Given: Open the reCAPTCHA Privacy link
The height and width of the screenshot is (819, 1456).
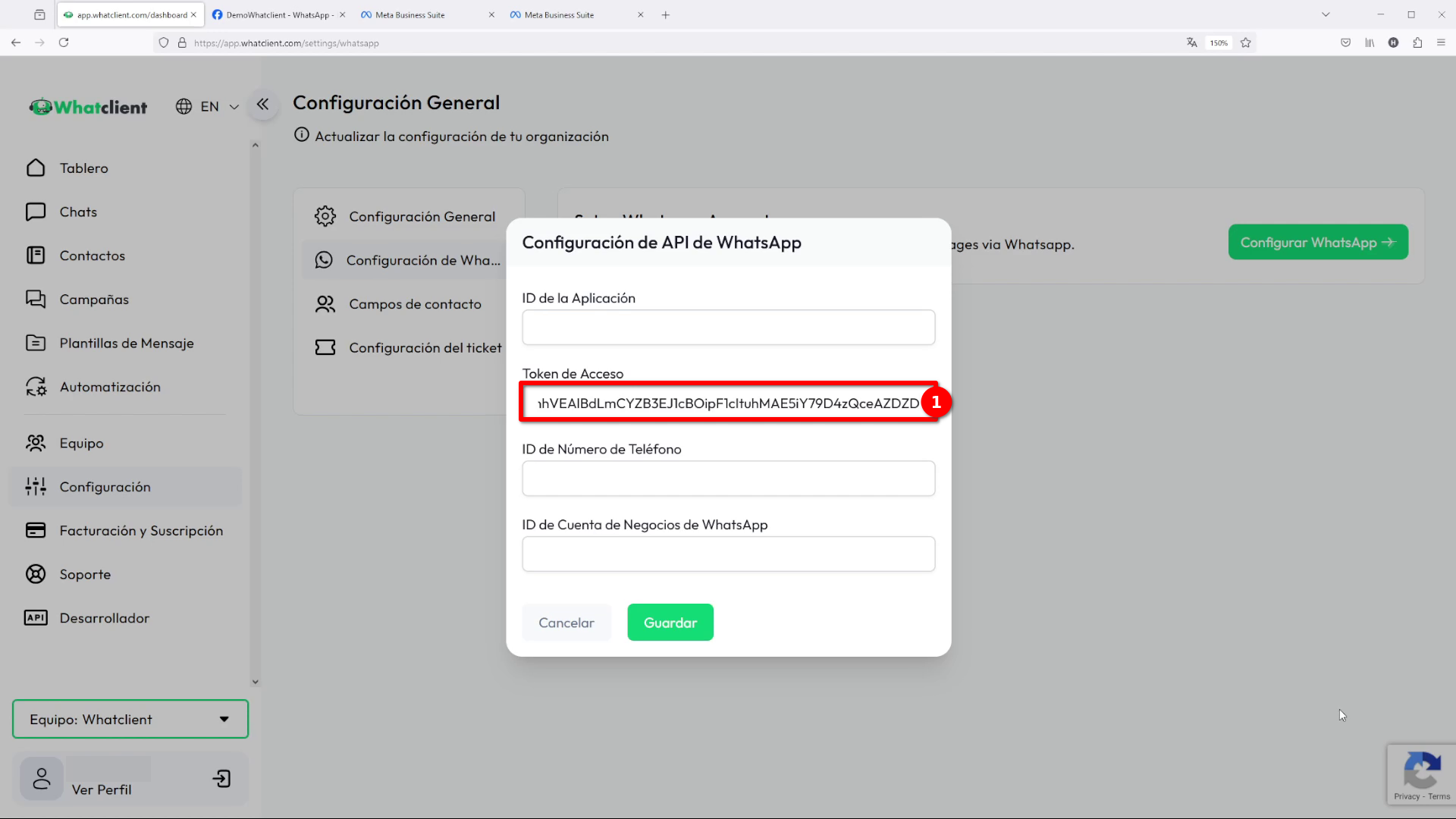Looking at the screenshot, I should coord(1407,796).
